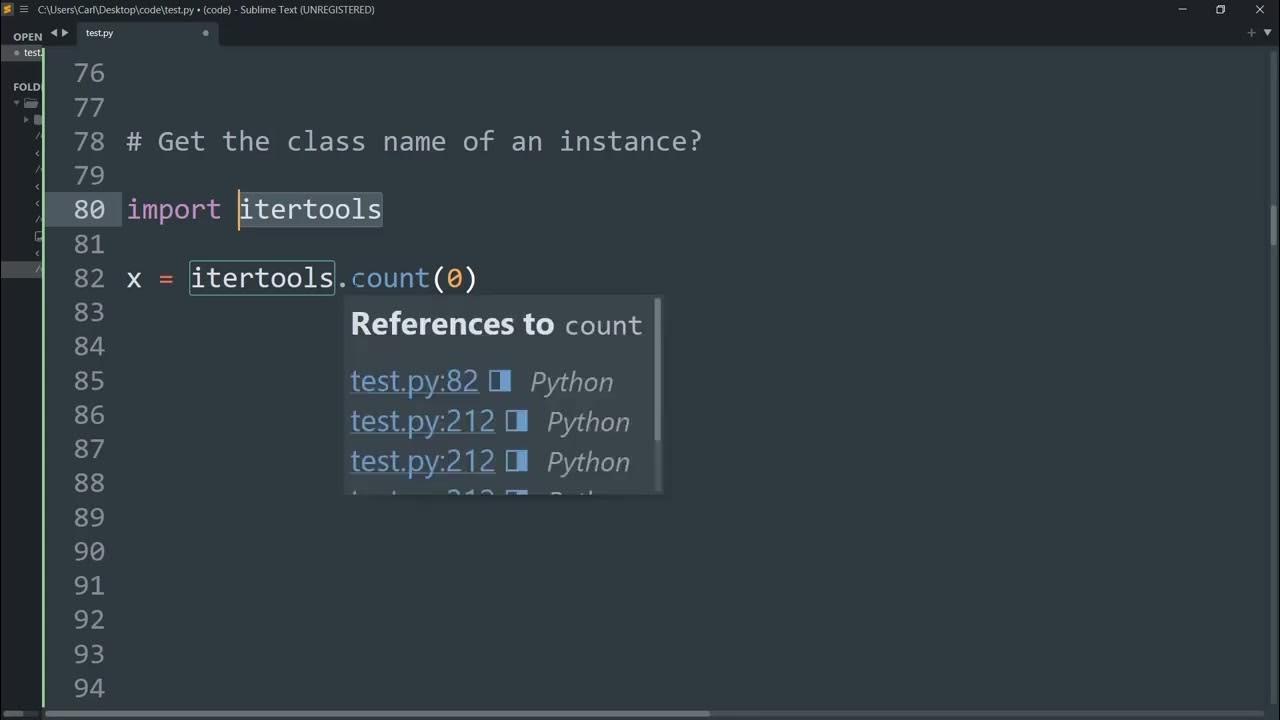The image size is (1280, 720).
Task: Click split-view icon beside first test.py:212
Action: tap(516, 421)
